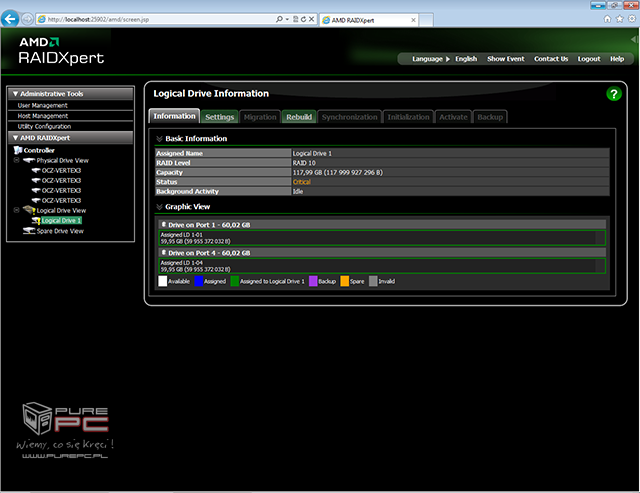Switch to the Migration tab
Image resolution: width=640 pixels, height=493 pixels.
point(260,117)
